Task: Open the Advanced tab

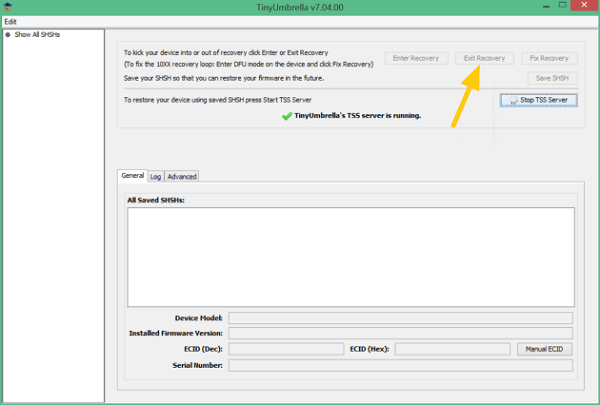Action: coord(182,176)
